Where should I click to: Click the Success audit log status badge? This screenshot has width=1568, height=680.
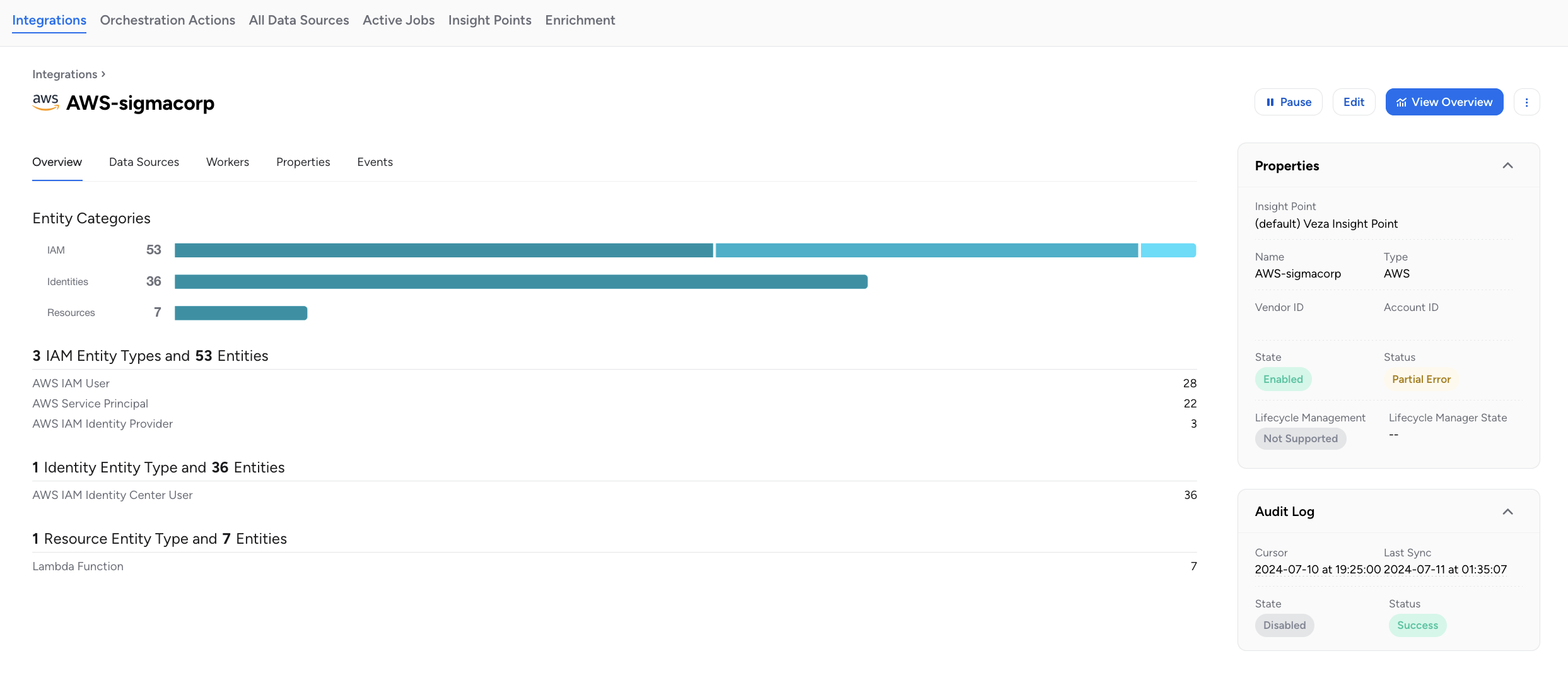1417,625
